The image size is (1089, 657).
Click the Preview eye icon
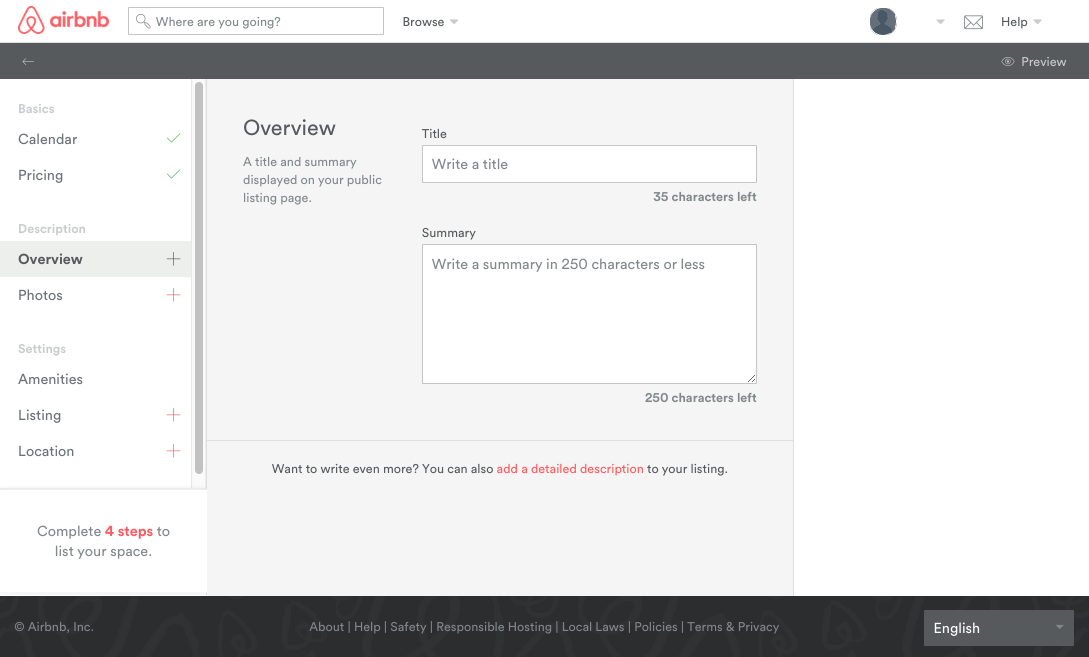pos(1007,61)
